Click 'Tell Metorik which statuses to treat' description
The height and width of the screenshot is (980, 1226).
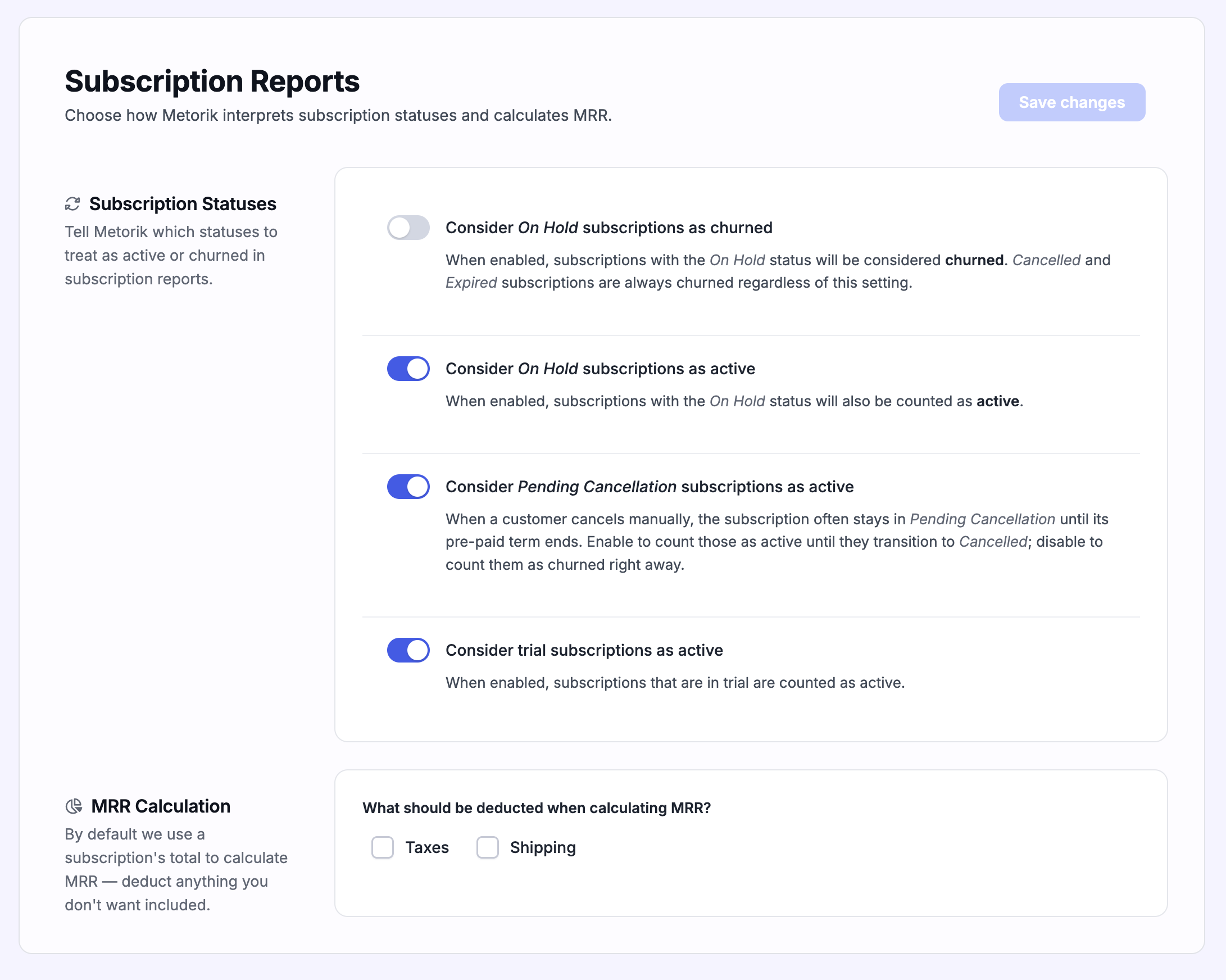(171, 255)
